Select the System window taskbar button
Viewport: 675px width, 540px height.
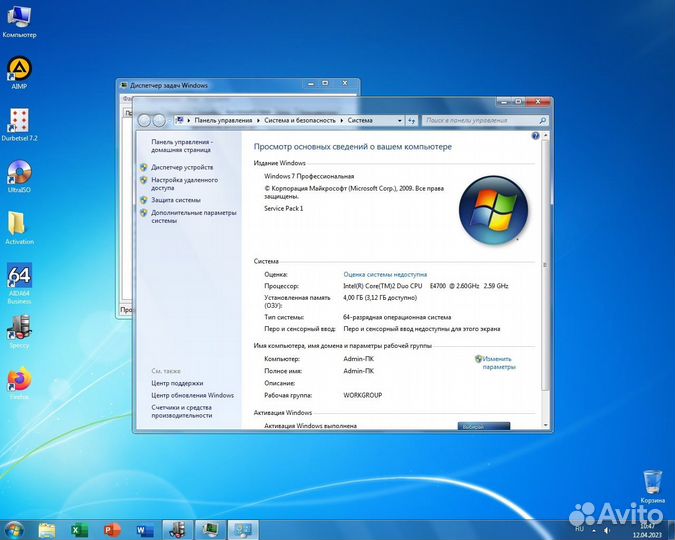coord(243,530)
